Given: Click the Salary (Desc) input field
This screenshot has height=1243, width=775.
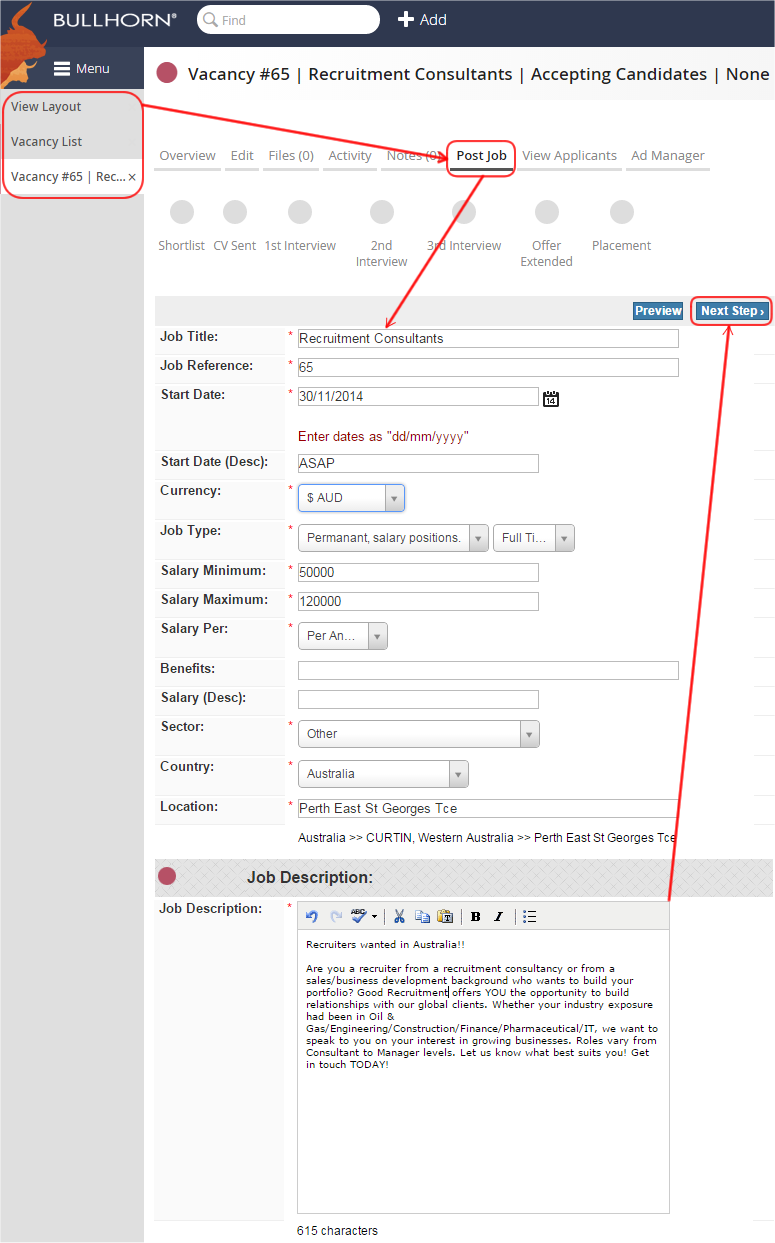Looking at the screenshot, I should click(418, 700).
